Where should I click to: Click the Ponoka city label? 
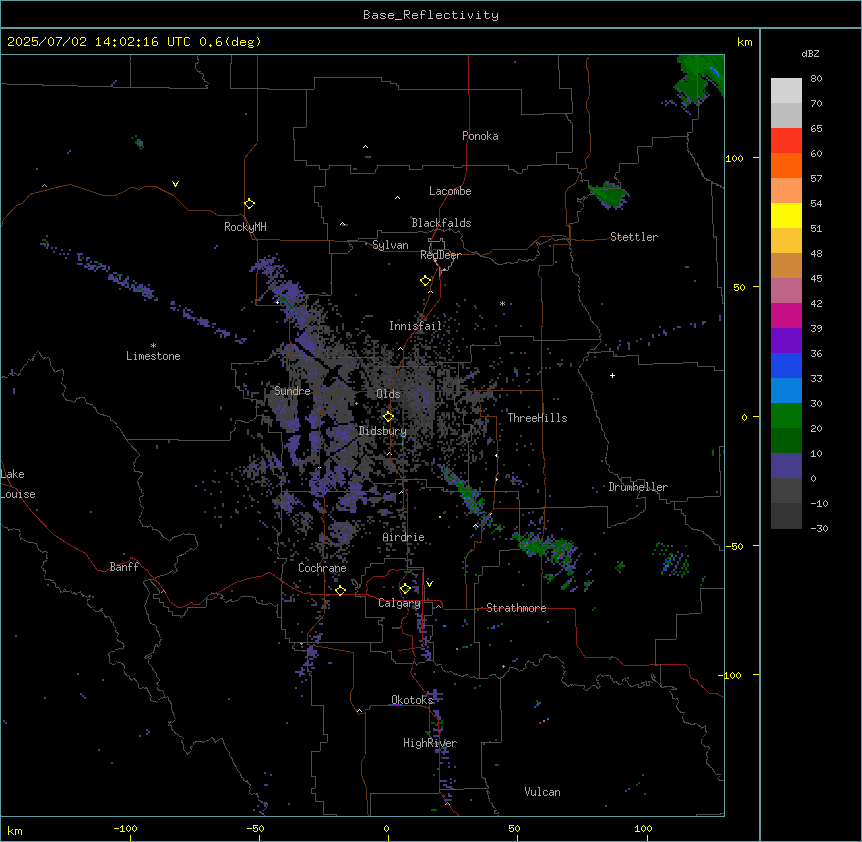point(480,136)
